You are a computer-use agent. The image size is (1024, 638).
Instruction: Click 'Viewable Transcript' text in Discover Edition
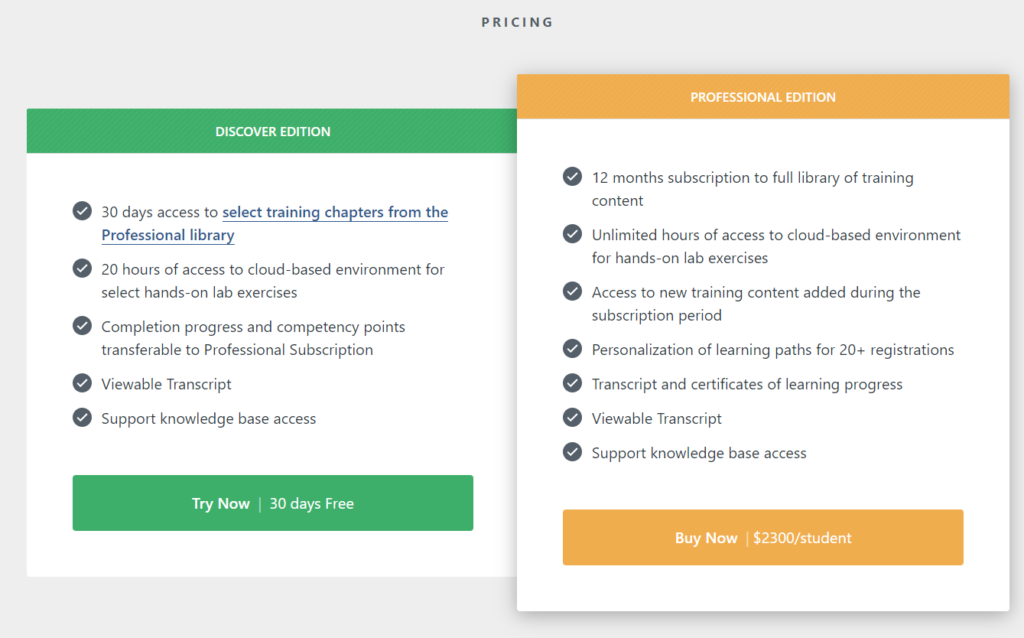tap(167, 384)
